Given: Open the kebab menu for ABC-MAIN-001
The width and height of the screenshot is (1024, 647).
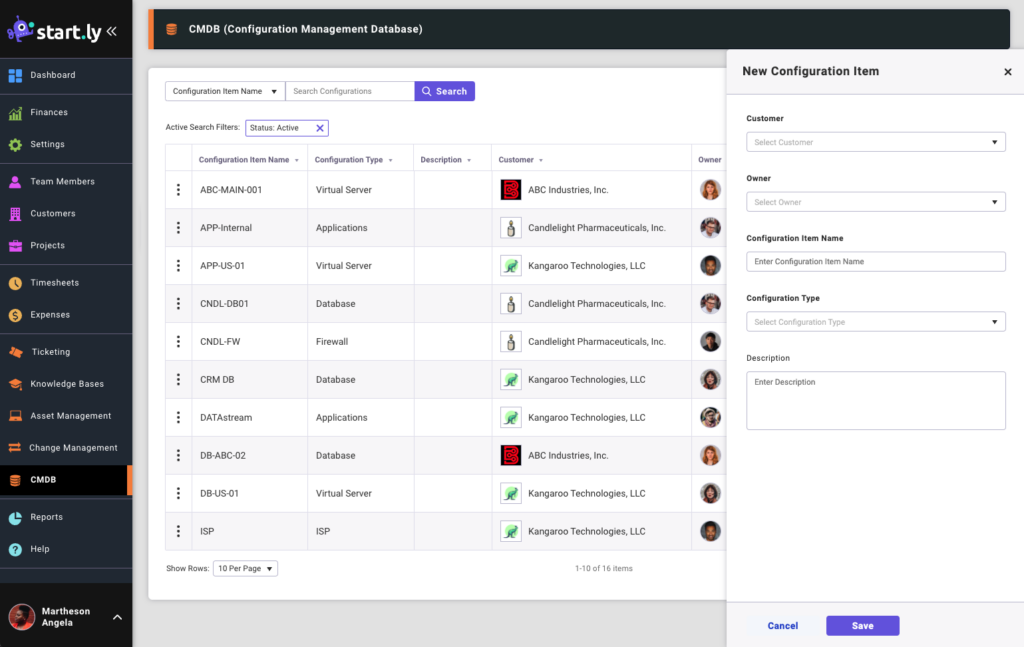Looking at the screenshot, I should (x=178, y=189).
